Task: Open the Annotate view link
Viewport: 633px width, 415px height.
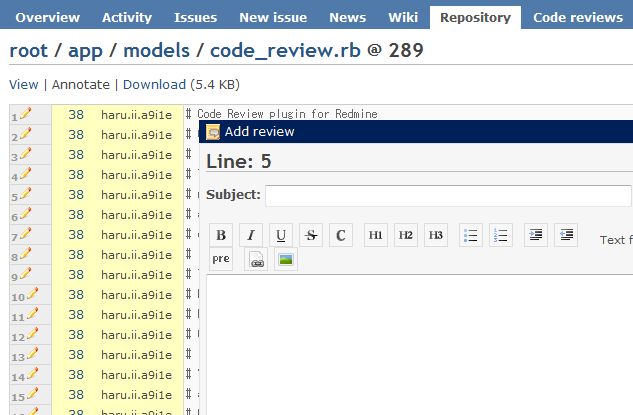Action: (x=81, y=84)
